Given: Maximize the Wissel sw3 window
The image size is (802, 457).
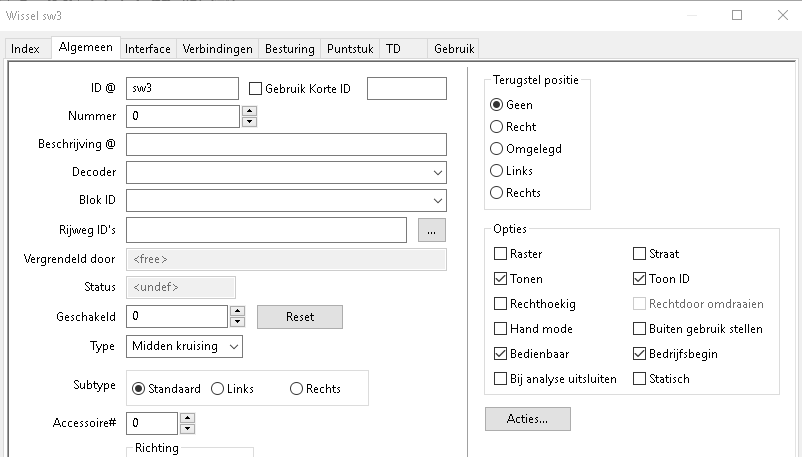Looking at the screenshot, I should click(737, 15).
